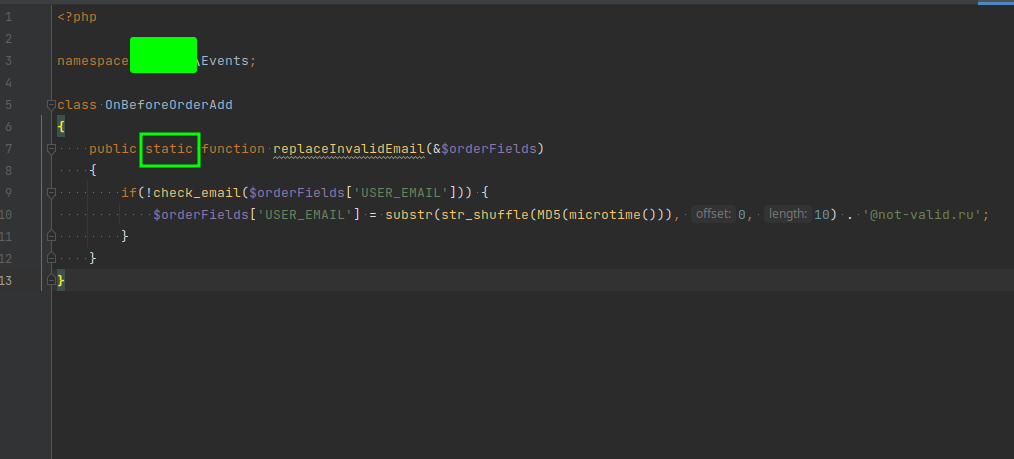Click the fold end marker on line 13
The image size is (1014, 459).
coord(51,281)
